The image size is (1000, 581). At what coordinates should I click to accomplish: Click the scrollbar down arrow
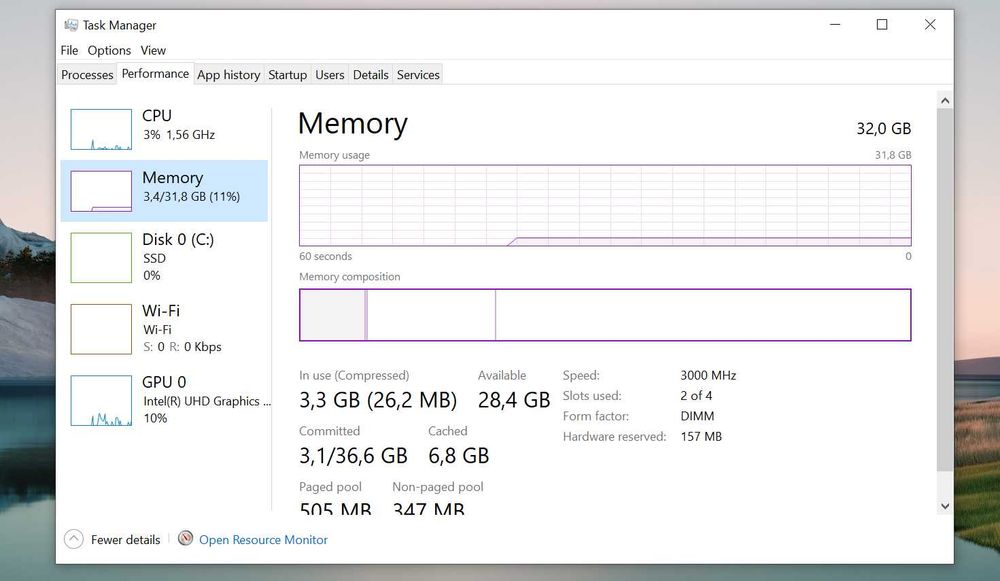click(x=945, y=506)
